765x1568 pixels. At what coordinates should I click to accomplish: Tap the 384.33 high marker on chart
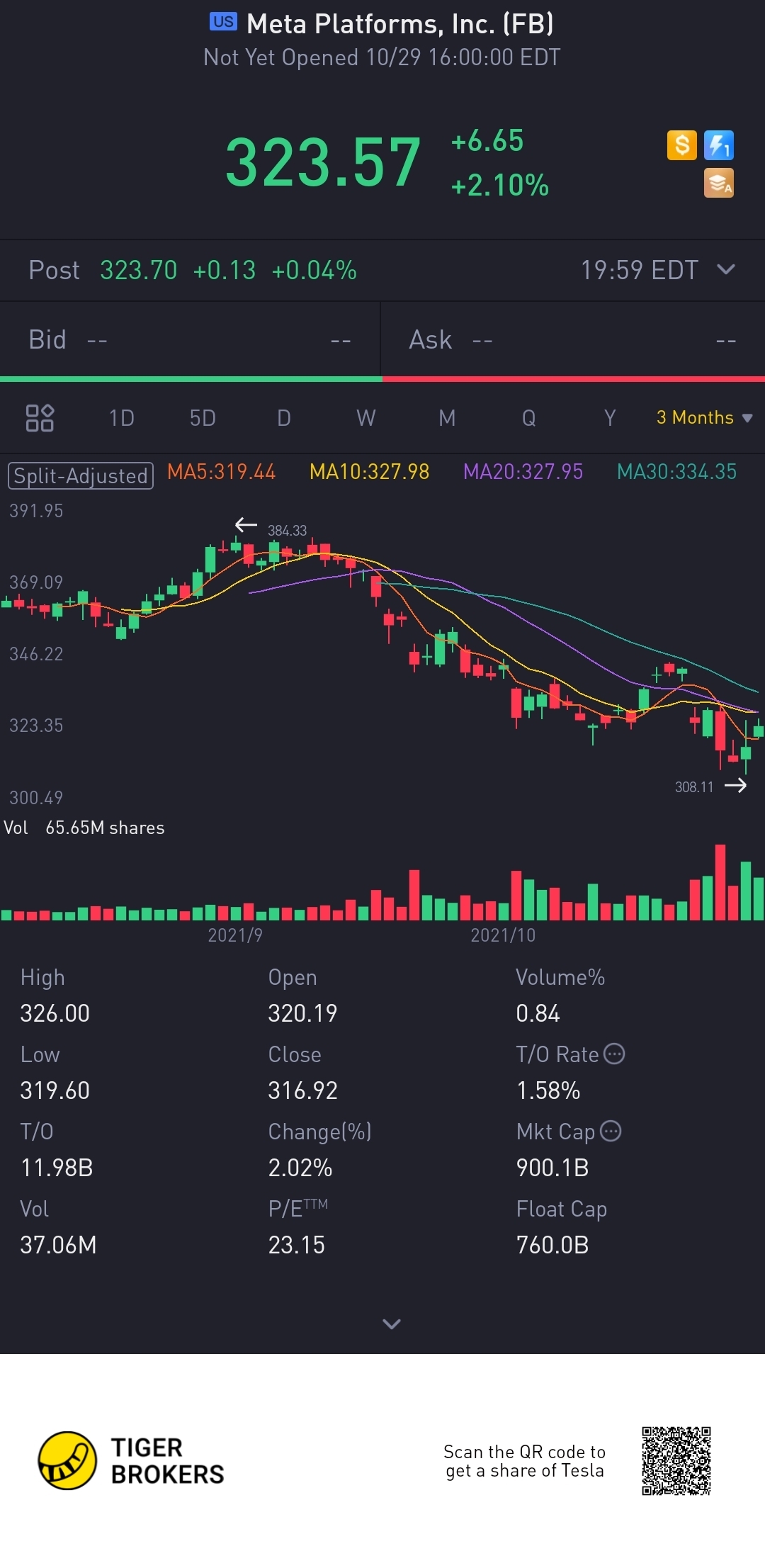point(287,530)
